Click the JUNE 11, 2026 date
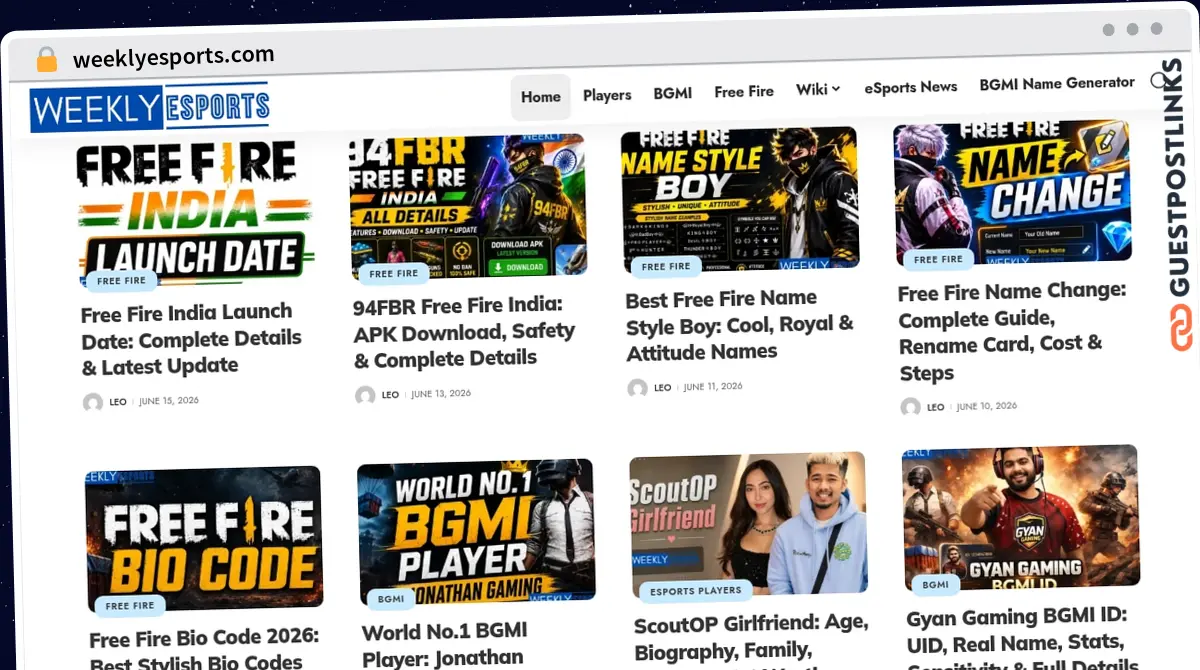 pos(713,387)
